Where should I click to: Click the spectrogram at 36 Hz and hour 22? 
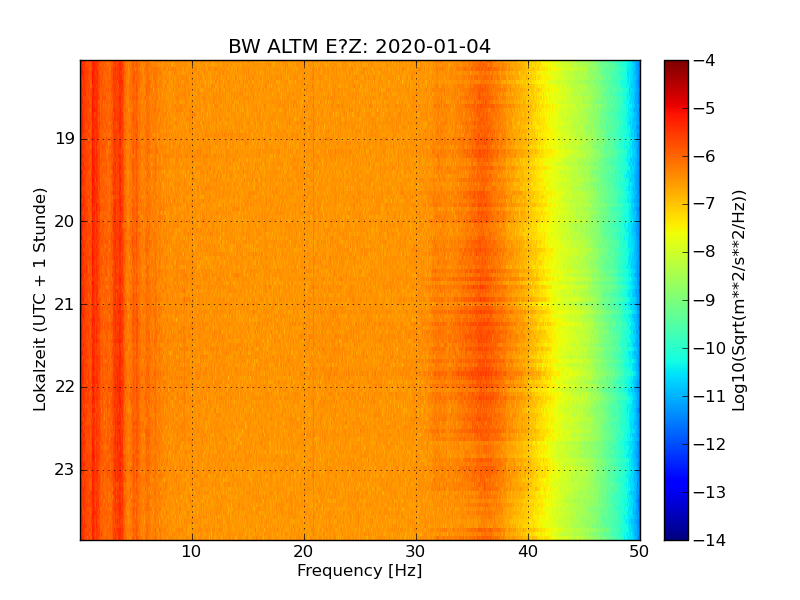[x=483, y=387]
